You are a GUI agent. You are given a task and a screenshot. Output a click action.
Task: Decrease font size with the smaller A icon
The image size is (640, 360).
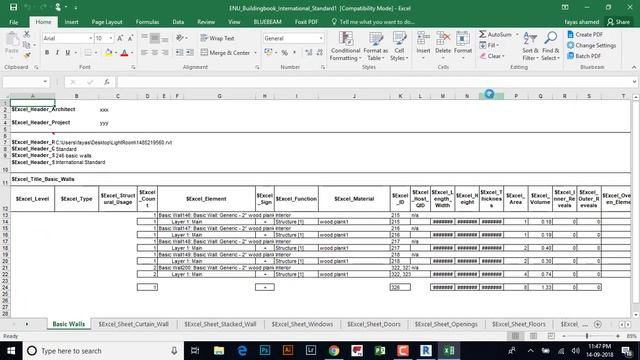pos(130,38)
